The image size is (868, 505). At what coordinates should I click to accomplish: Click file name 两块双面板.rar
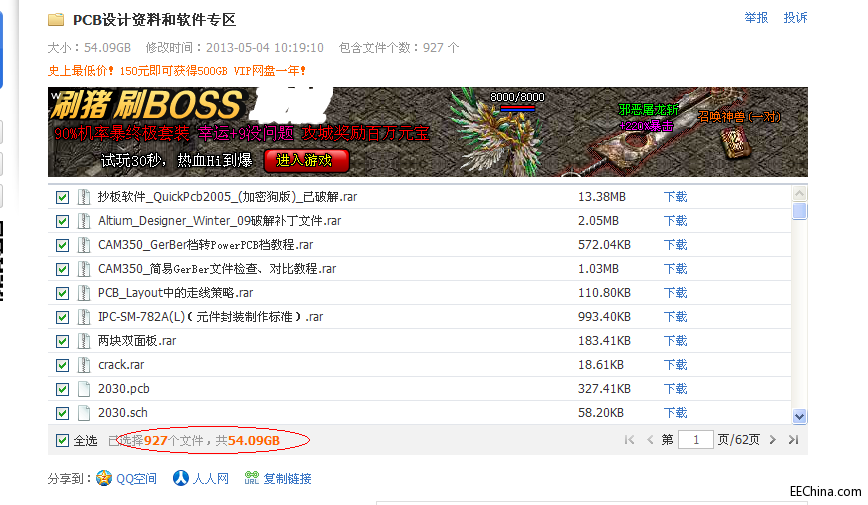click(x=137, y=341)
